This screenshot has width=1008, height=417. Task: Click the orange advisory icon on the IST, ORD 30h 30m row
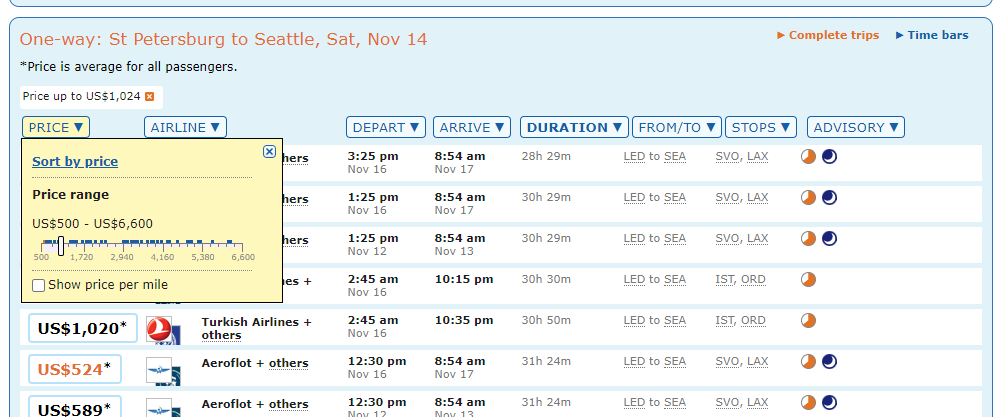(808, 279)
